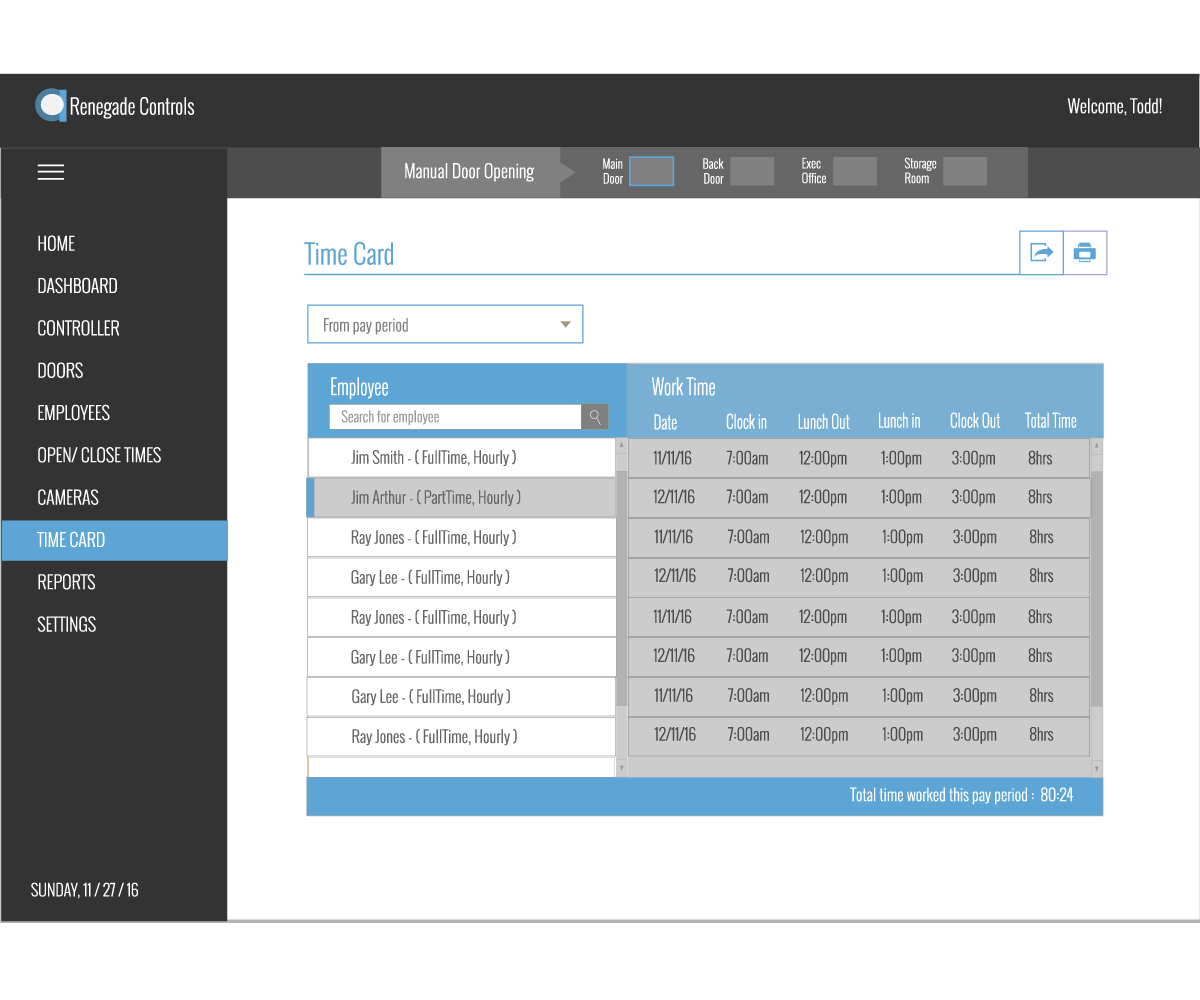Viewport: 1200px width, 1000px height.
Task: Toggle the Storage Room door switch
Action: tap(965, 172)
